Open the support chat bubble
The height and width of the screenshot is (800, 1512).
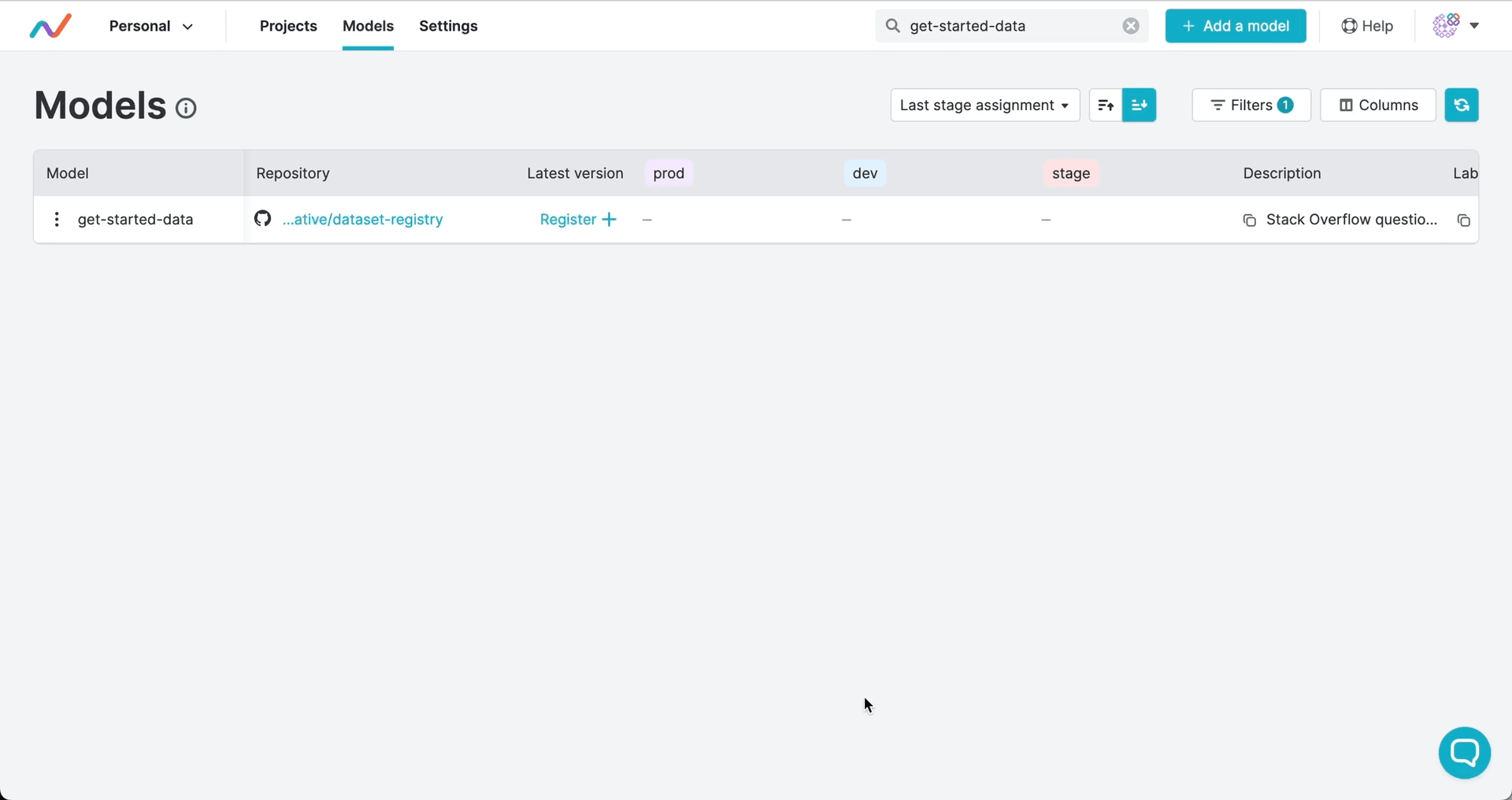pyautogui.click(x=1464, y=753)
